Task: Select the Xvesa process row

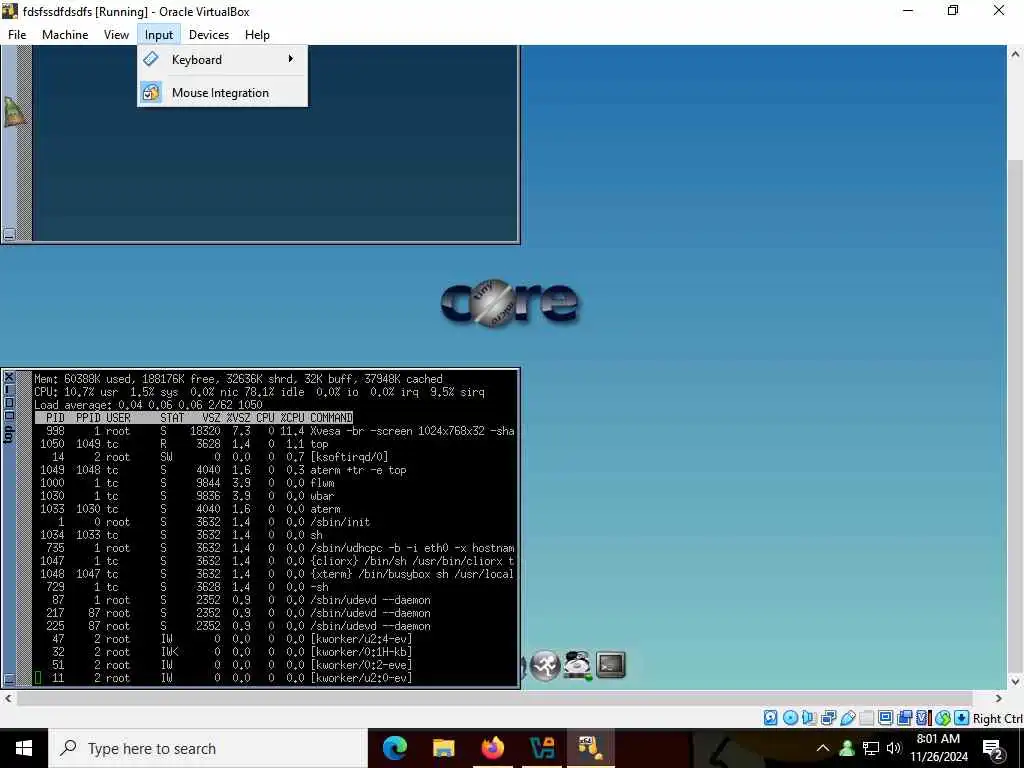Action: tap(276, 431)
